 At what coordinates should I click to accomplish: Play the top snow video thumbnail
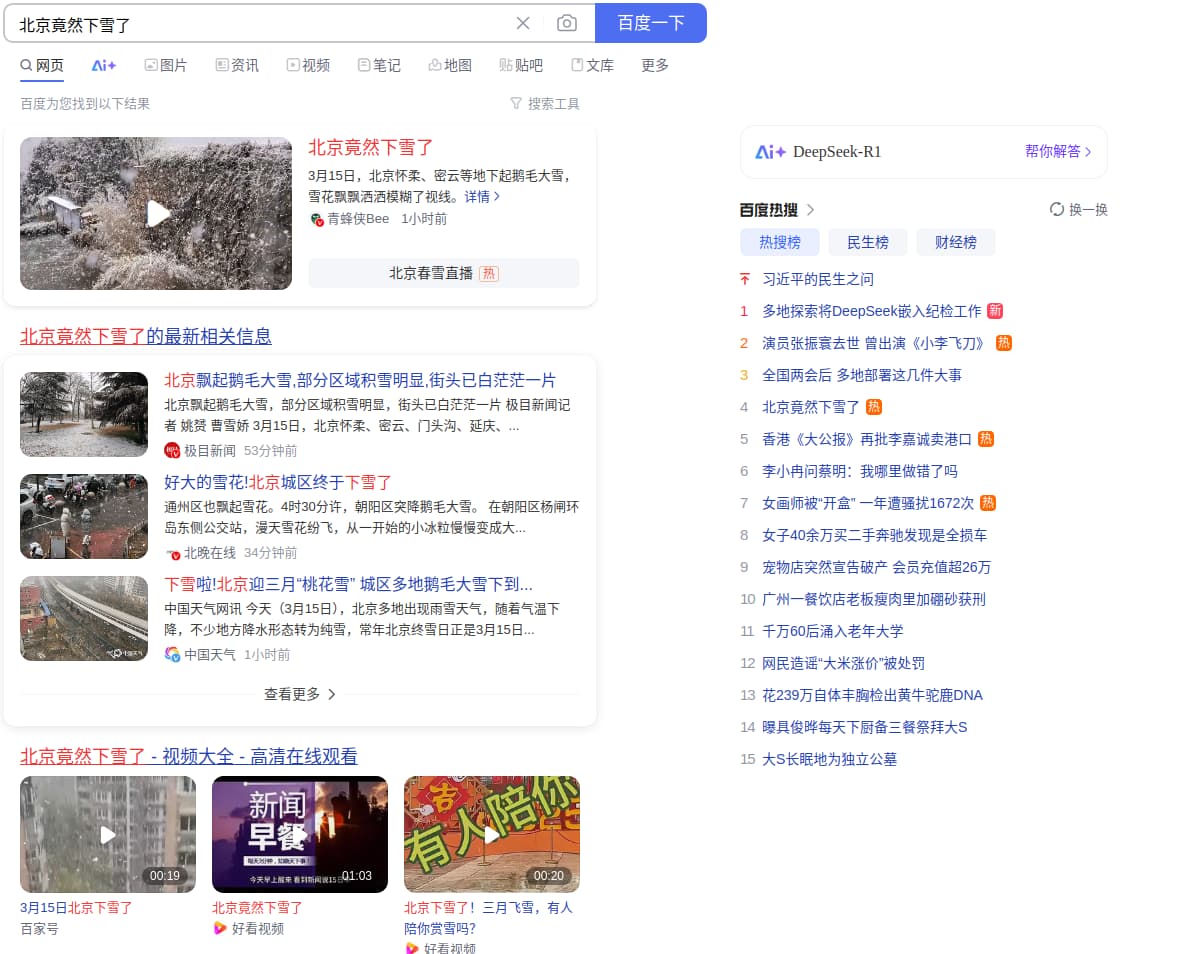click(x=156, y=213)
